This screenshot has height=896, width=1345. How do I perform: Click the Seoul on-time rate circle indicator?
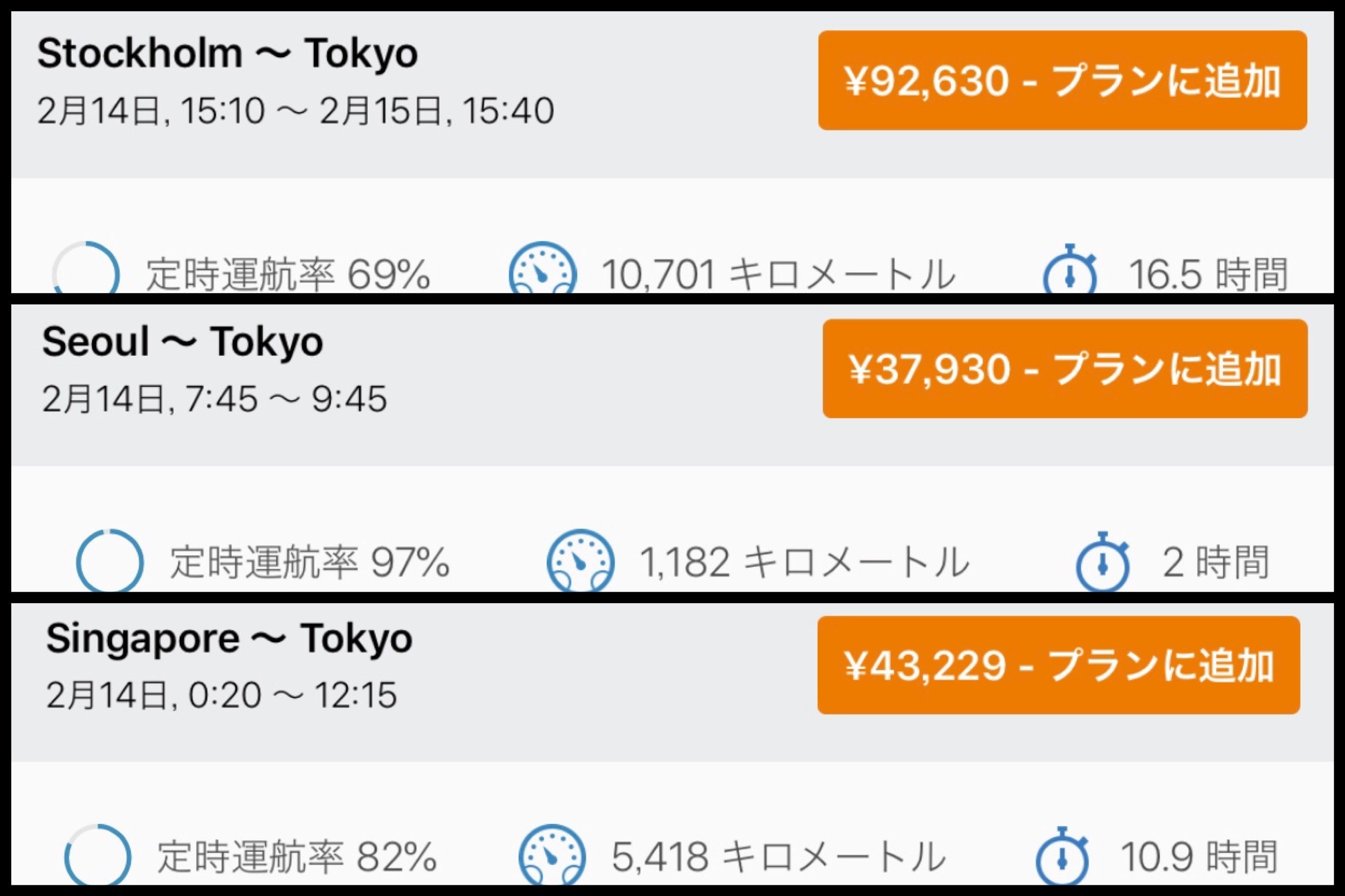(x=110, y=561)
